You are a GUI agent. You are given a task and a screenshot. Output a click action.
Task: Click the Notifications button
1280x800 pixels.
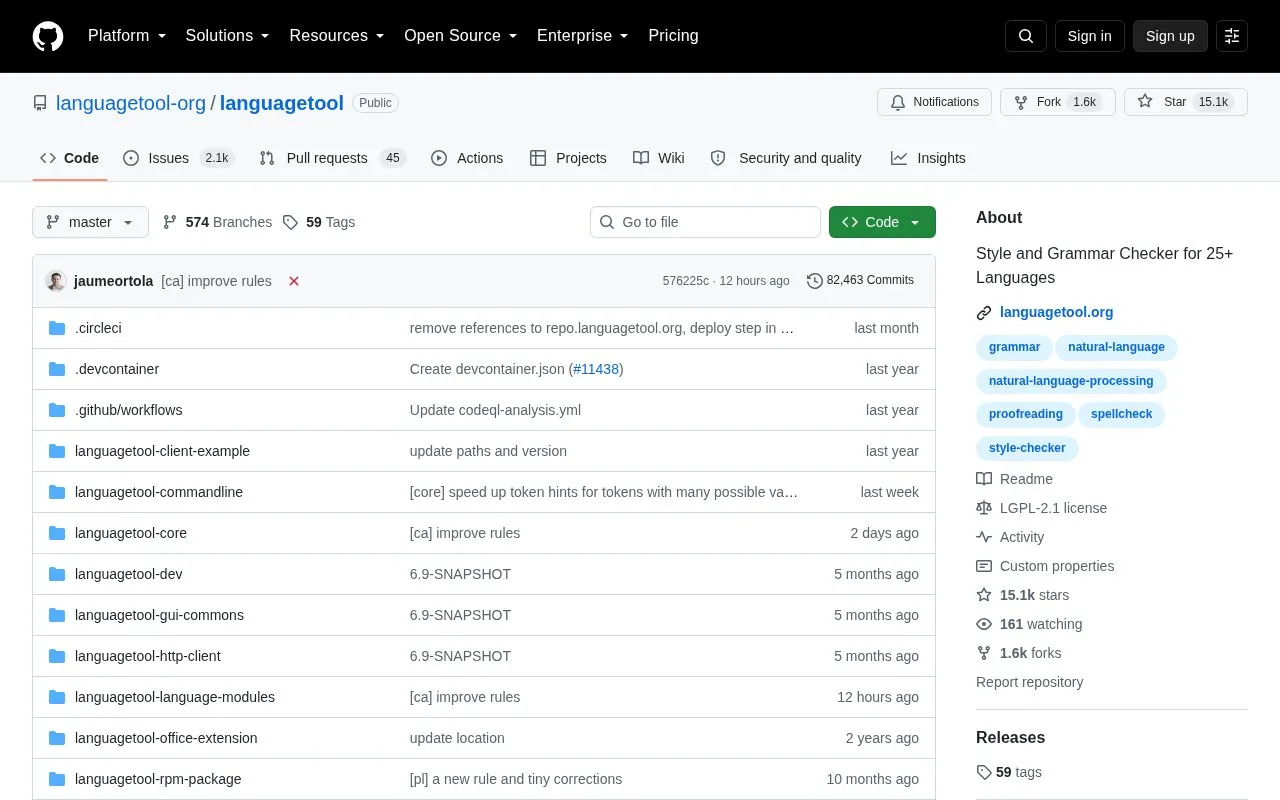point(934,102)
